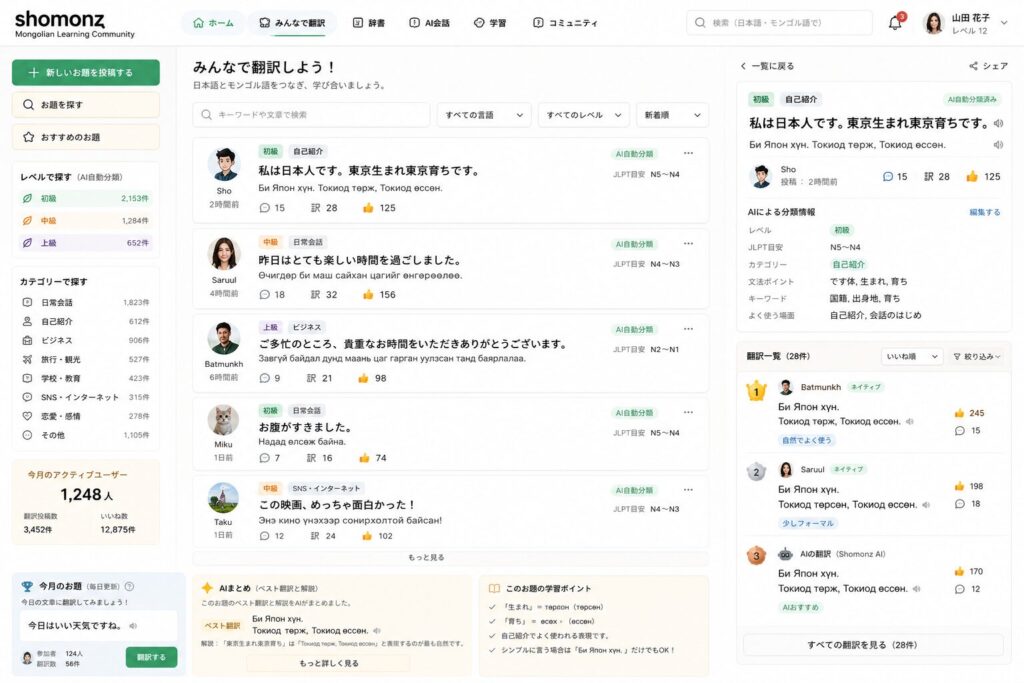This screenshot has height=683, width=1024.
Task: Open the コミュニティ tab
Action: pyautogui.click(x=565, y=23)
